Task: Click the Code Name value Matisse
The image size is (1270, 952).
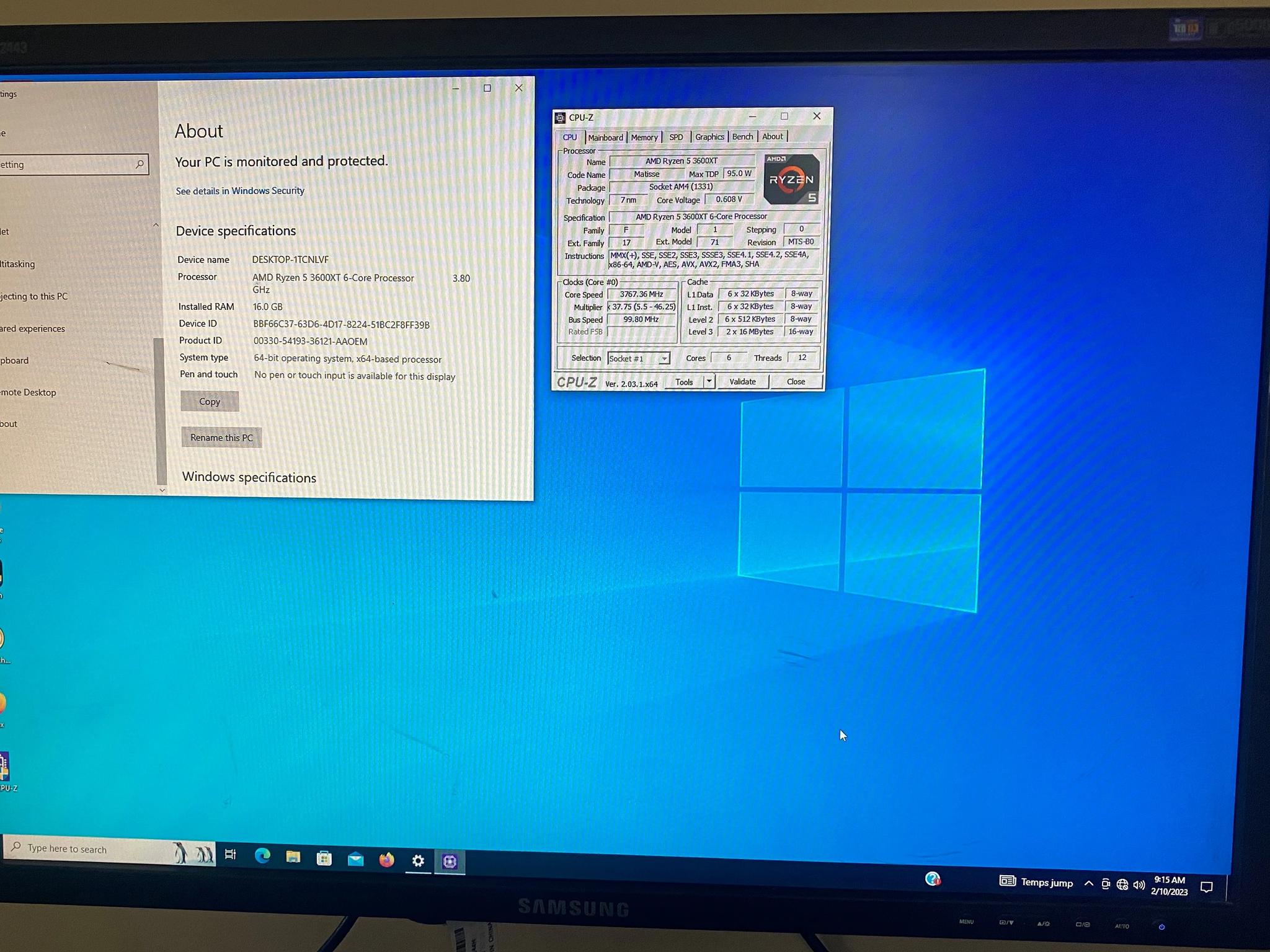Action: (x=647, y=174)
